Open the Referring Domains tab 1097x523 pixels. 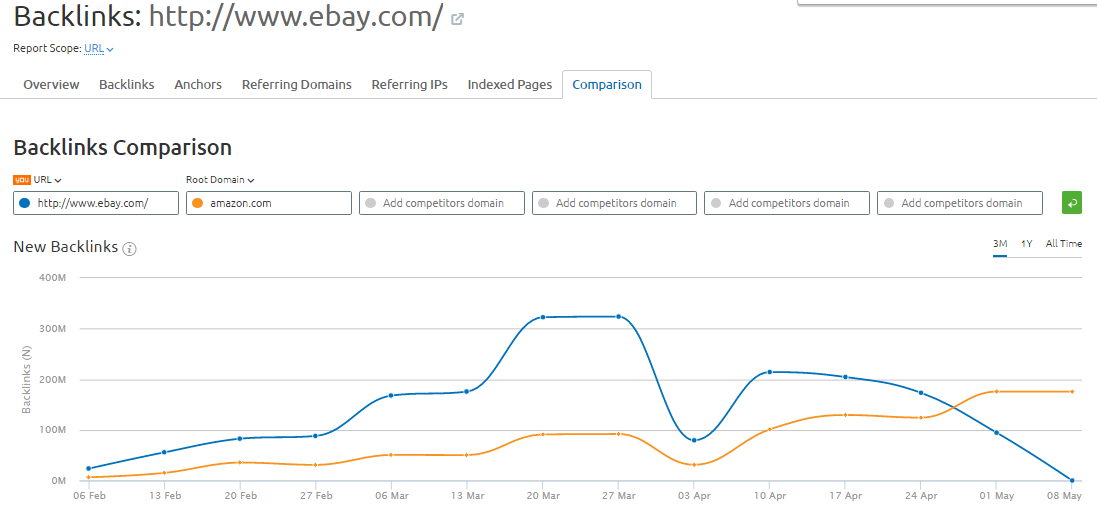(x=297, y=85)
